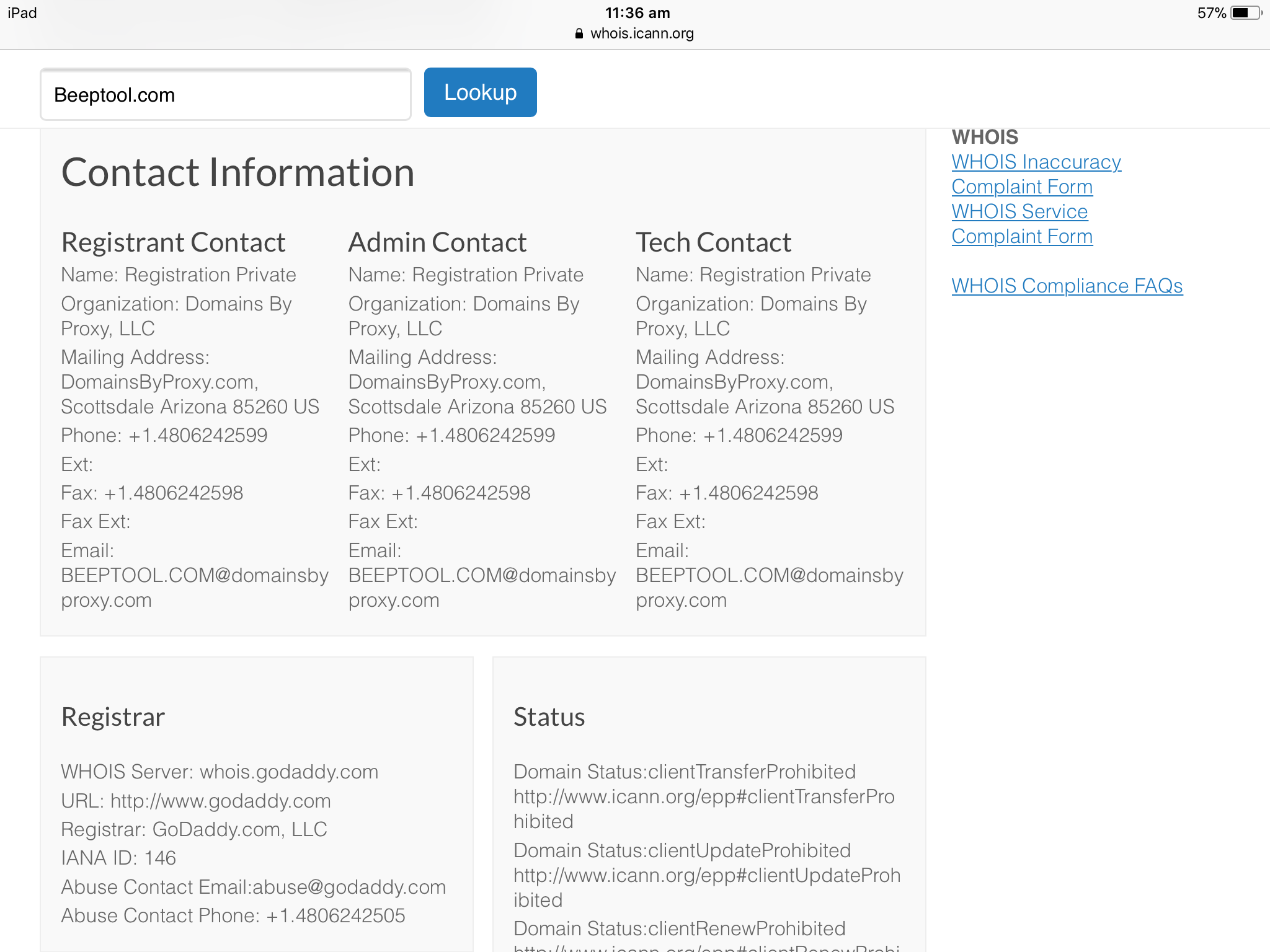Select the Status section heading
The height and width of the screenshot is (952, 1270).
click(549, 717)
